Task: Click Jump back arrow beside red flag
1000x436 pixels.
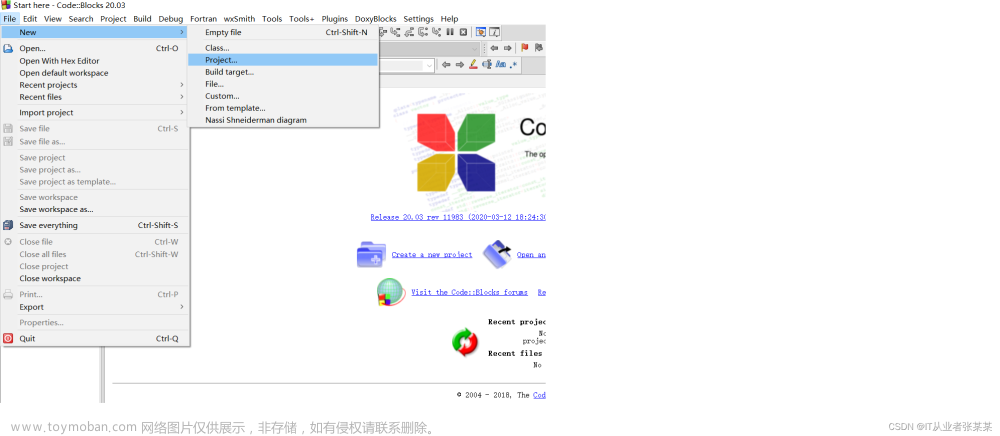Action: pos(494,48)
